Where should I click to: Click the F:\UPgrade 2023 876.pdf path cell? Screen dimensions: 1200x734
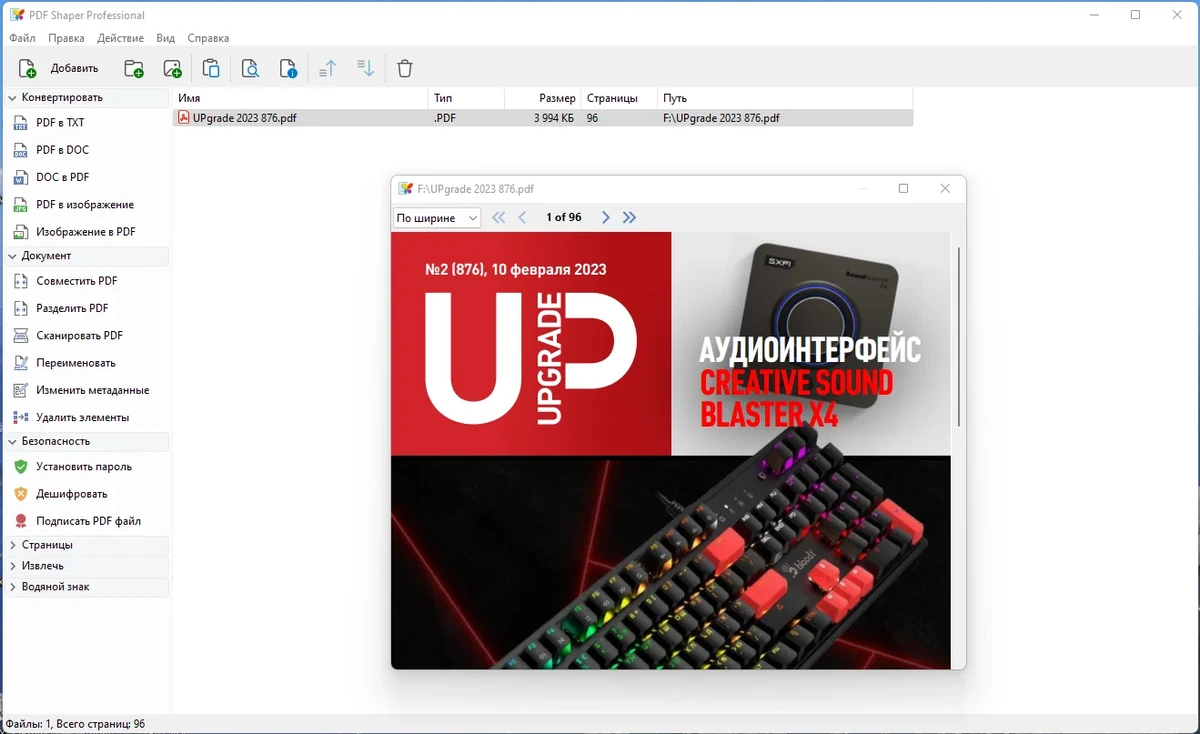721,118
